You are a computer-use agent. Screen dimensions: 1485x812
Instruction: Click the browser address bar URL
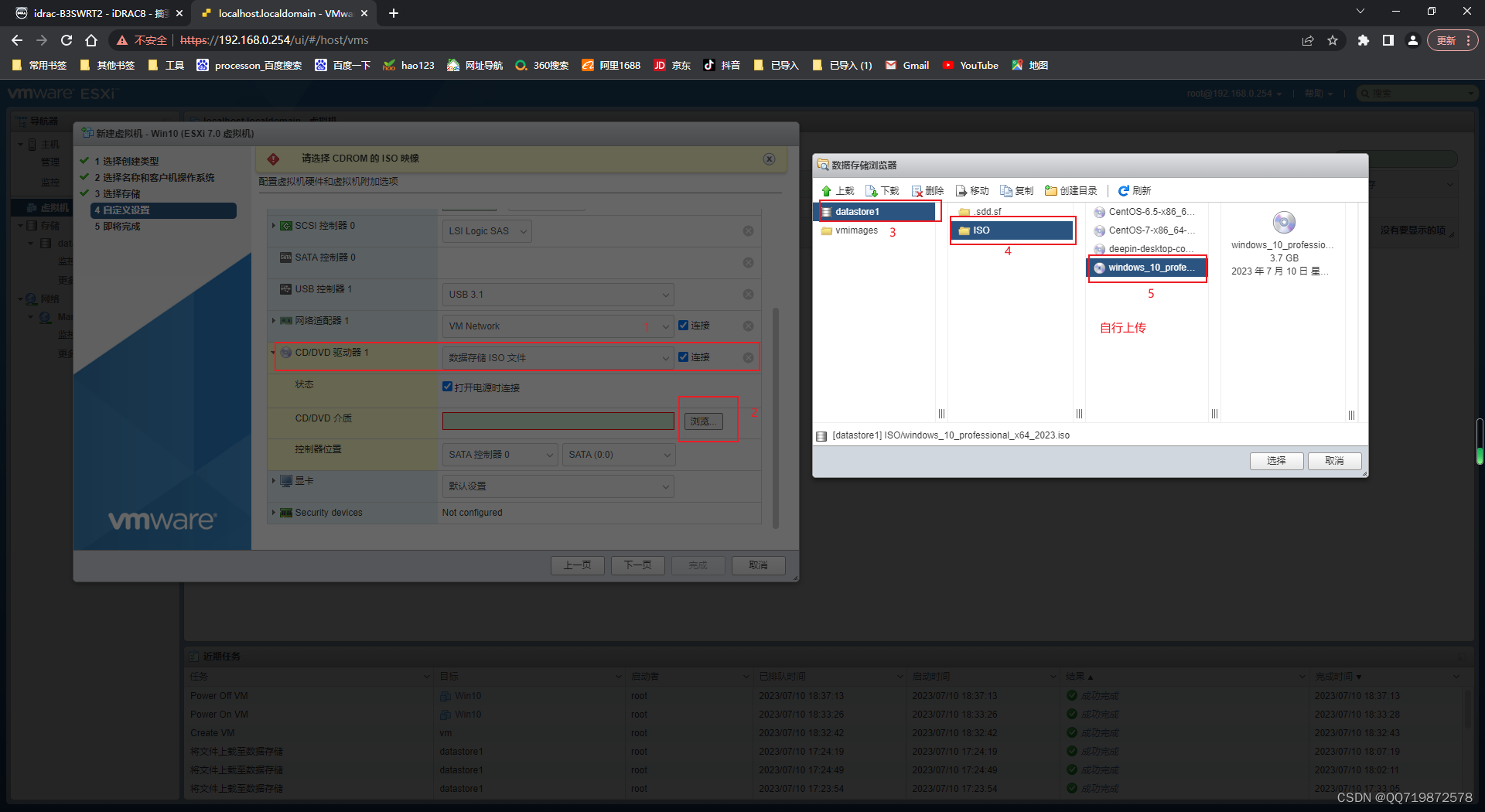click(x=275, y=40)
